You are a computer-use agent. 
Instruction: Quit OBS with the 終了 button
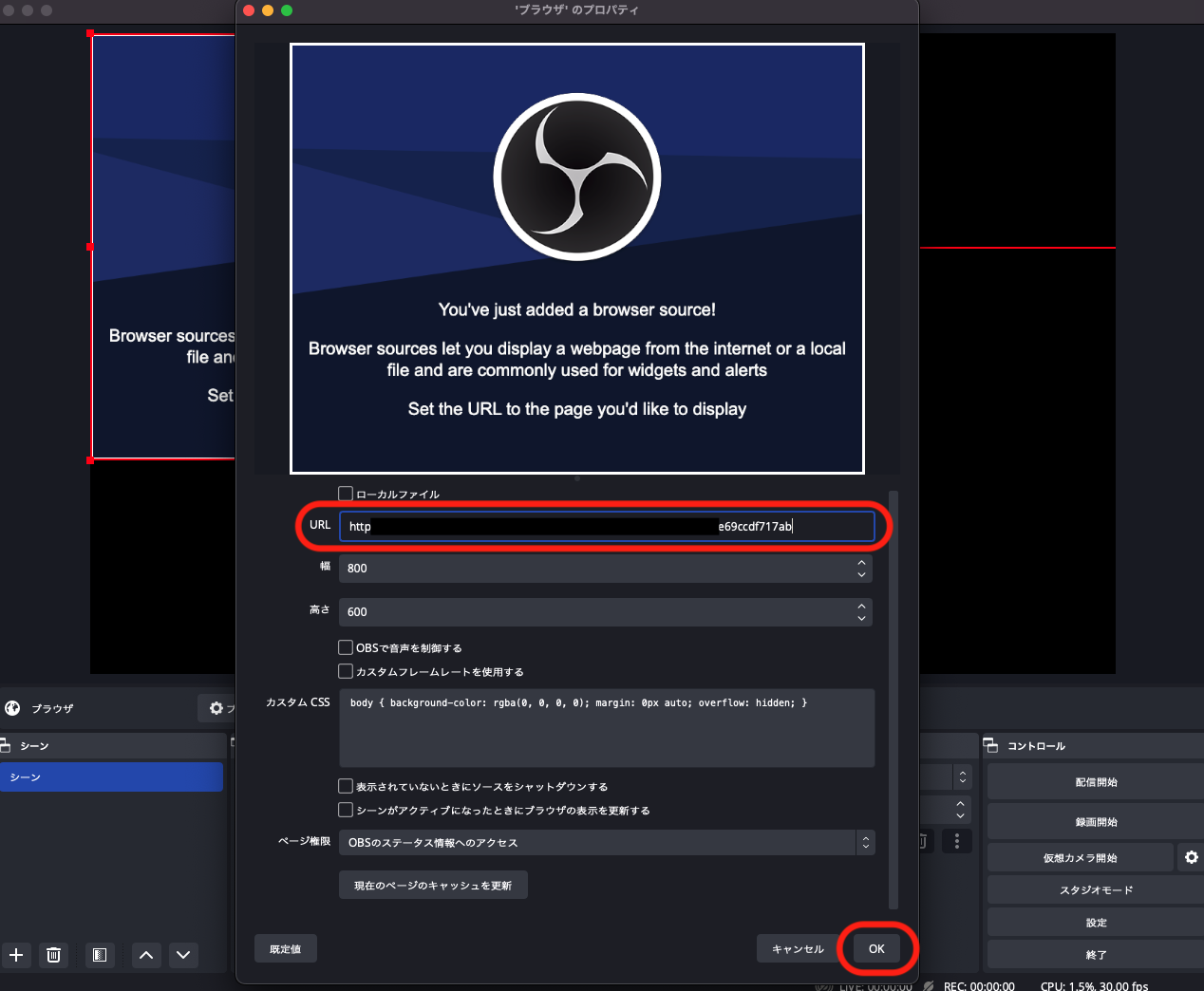coord(1096,955)
